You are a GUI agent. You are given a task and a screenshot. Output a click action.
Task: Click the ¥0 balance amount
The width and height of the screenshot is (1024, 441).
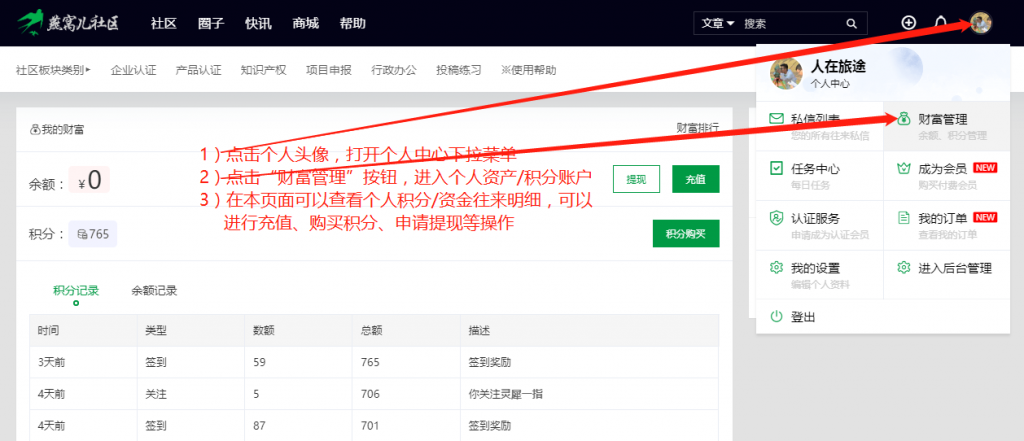click(x=89, y=180)
